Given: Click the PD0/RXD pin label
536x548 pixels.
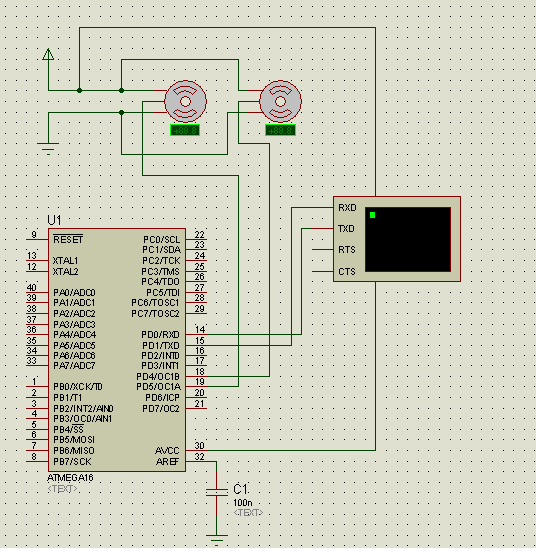Looking at the screenshot, I should tap(160, 334).
